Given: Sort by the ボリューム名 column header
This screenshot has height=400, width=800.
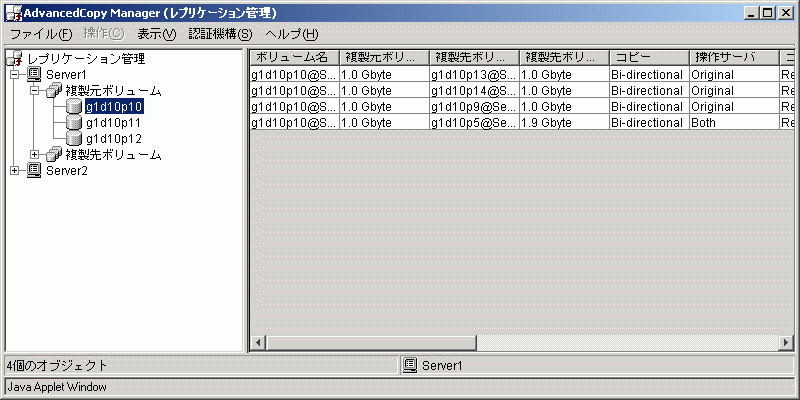Looking at the screenshot, I should point(294,57).
